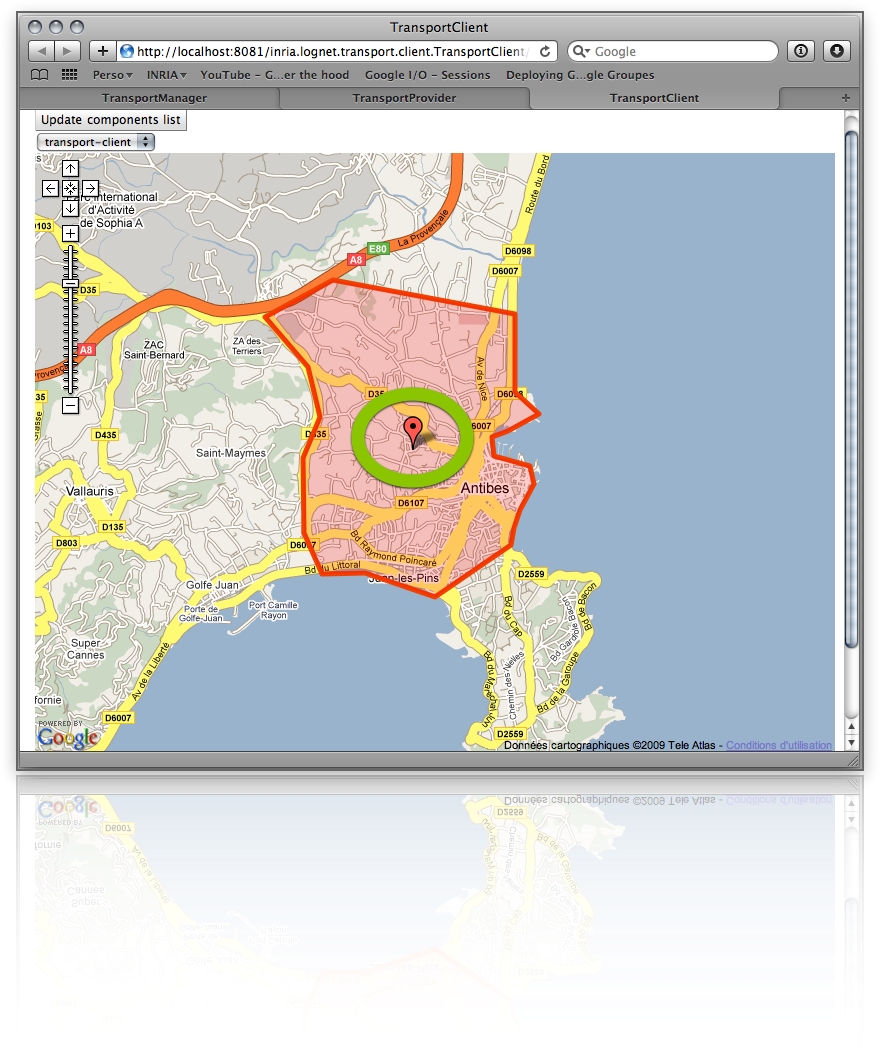Switch to the TransportManager tab
Viewport: 880px width, 1047px height.
[x=154, y=98]
